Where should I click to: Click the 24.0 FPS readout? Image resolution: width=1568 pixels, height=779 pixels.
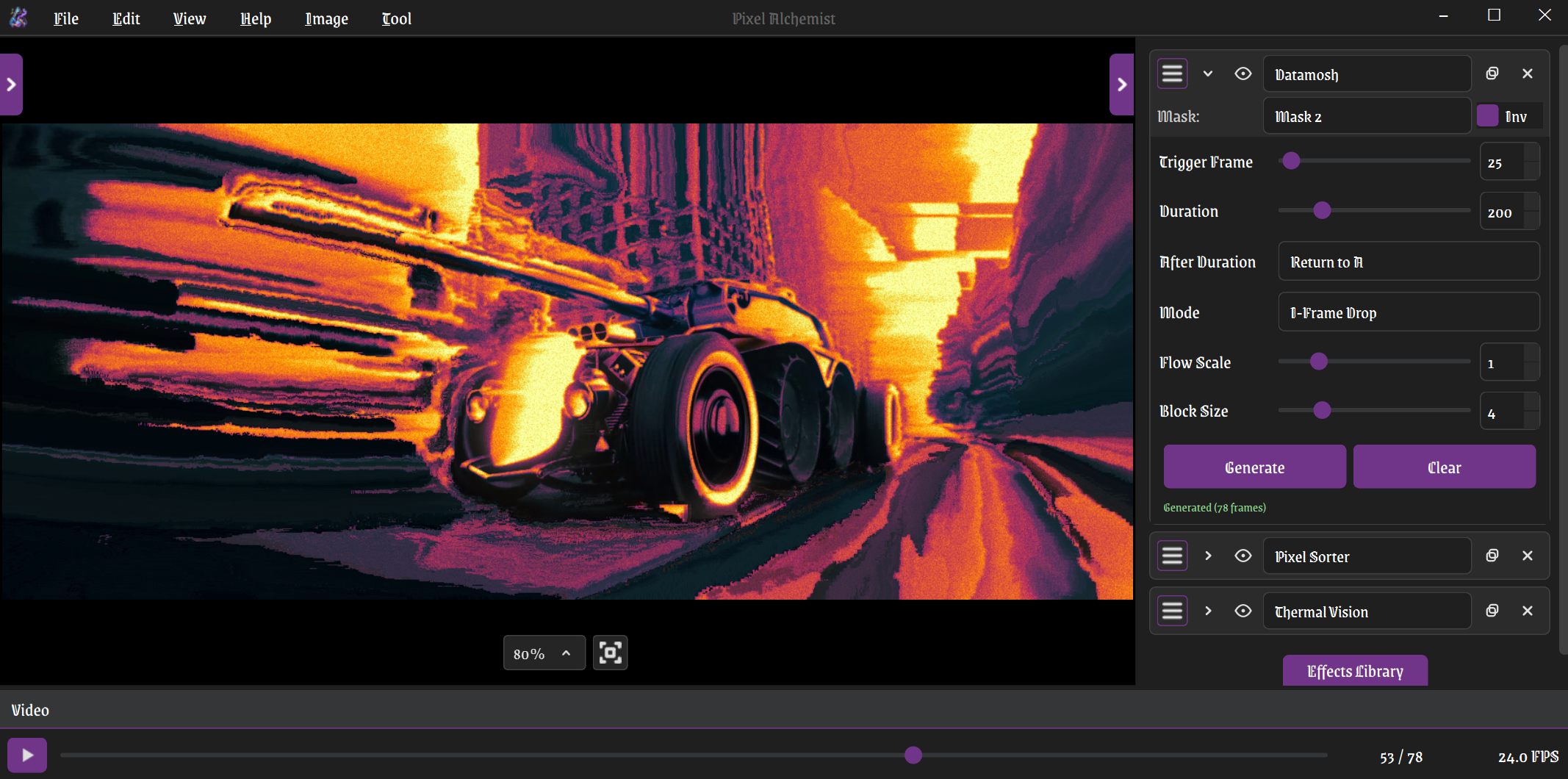[1528, 756]
